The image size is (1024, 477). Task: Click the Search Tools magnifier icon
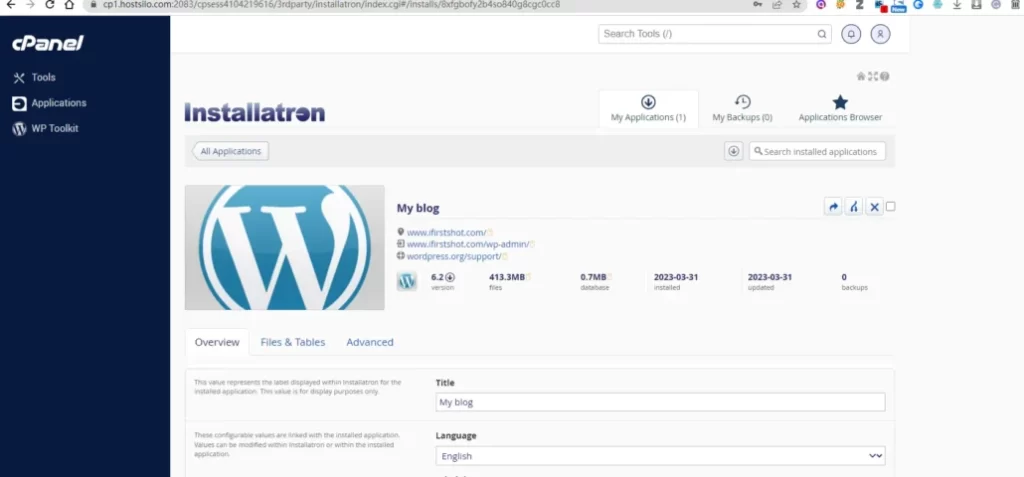coord(822,34)
